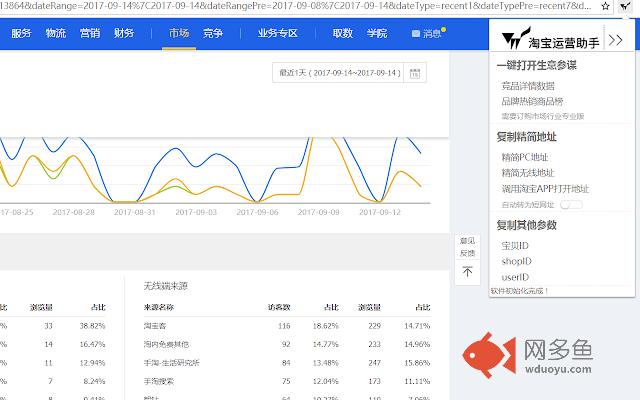Bookmark this page with the star icon
This screenshot has width=640, height=400.
pyautogui.click(x=605, y=6)
